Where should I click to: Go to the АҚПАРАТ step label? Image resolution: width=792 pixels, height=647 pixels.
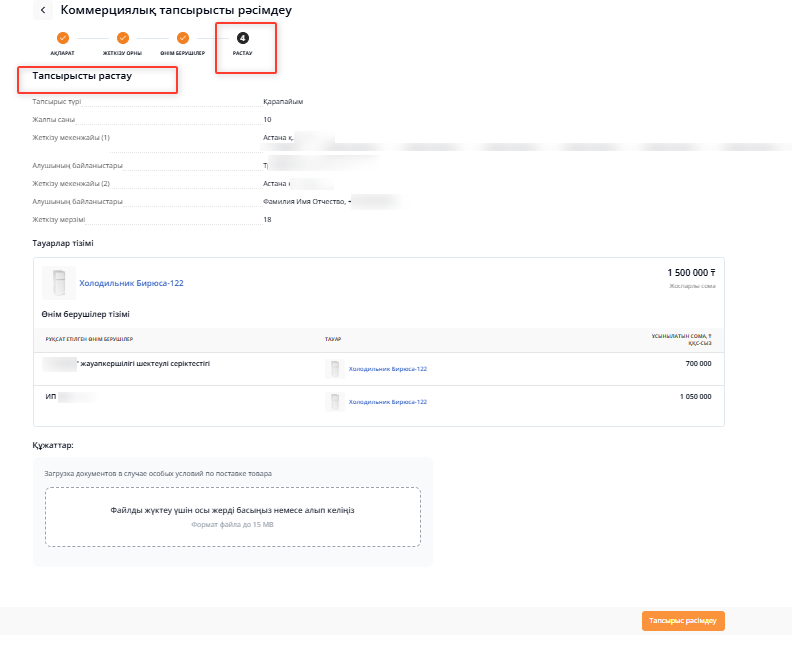62,52
